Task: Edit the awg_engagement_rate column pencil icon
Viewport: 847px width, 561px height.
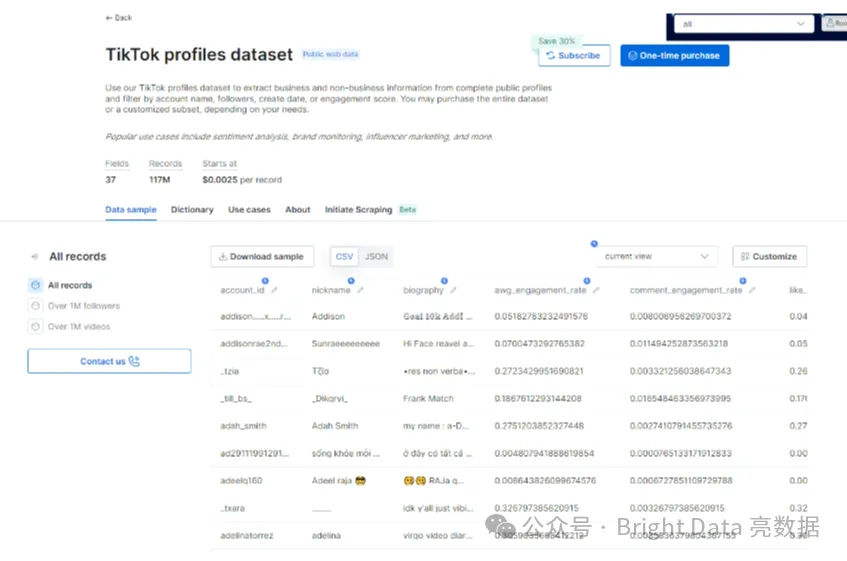Action: 596,290
